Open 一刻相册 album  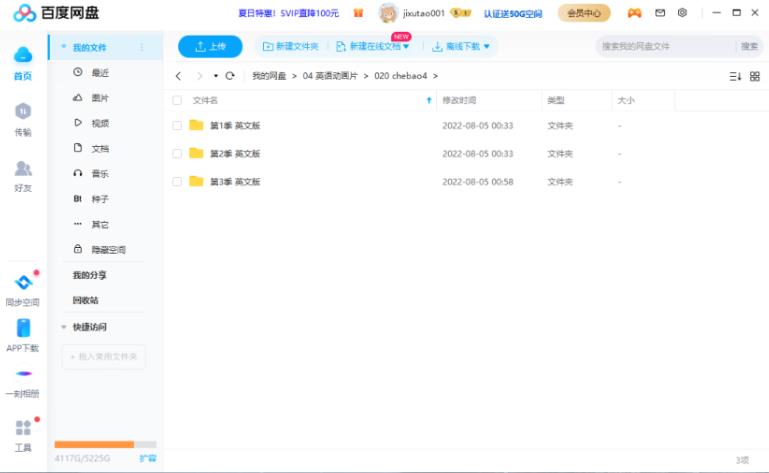[23, 374]
